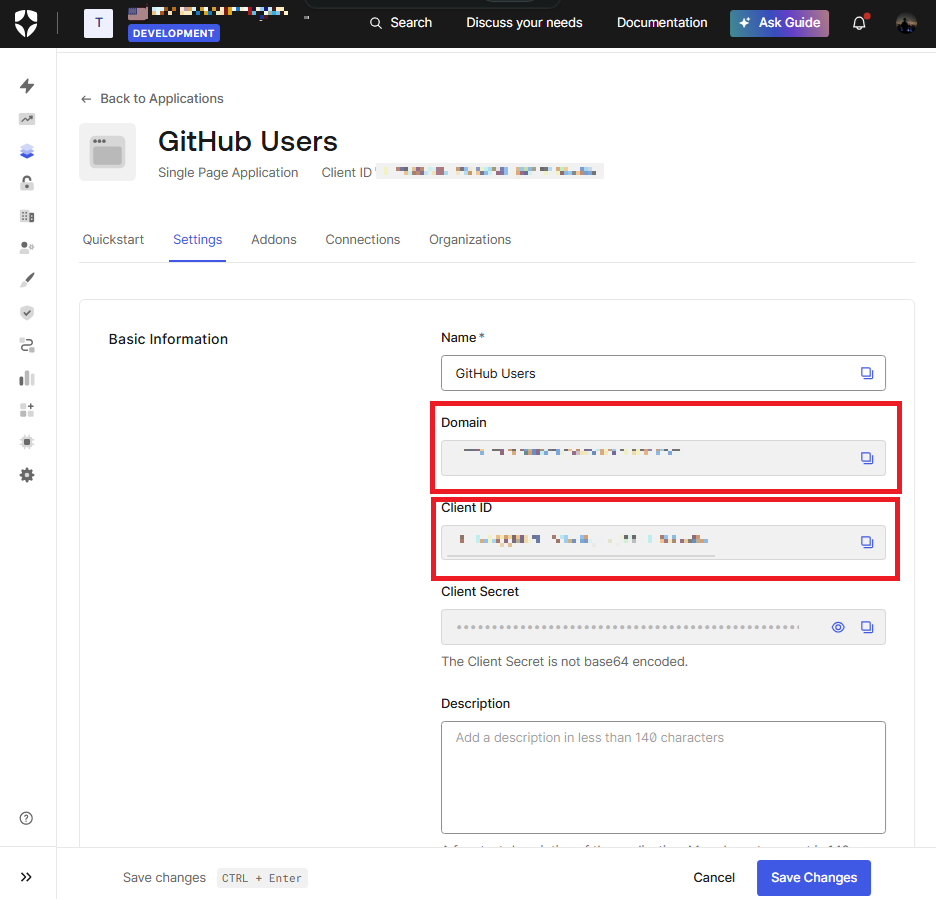Switch to the Quickstart tab

(x=113, y=239)
